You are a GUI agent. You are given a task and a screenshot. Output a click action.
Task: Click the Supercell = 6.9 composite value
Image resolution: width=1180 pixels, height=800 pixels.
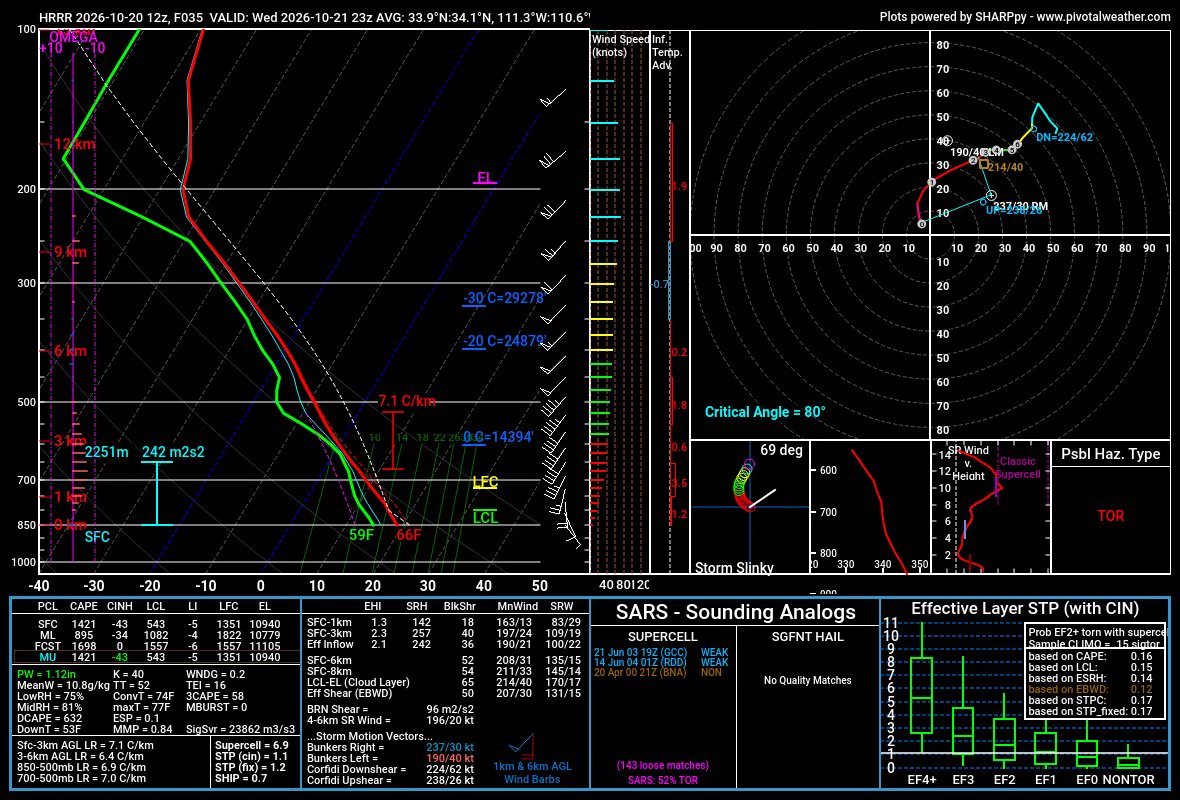point(251,745)
